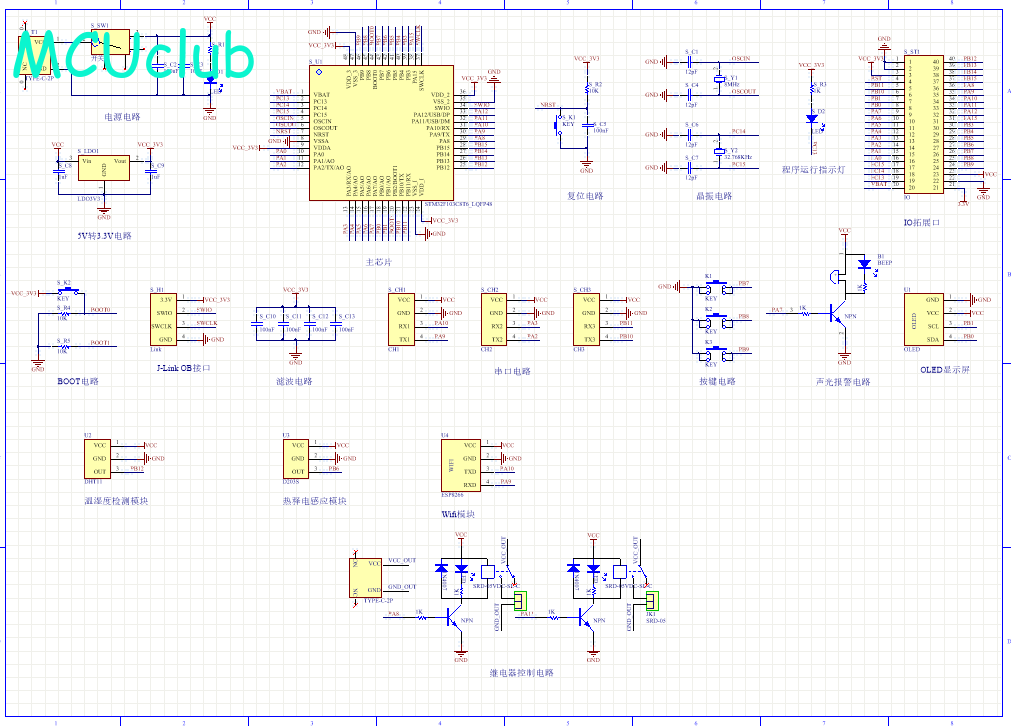Click the D203S pyroelectric sensor U3

click(296, 458)
